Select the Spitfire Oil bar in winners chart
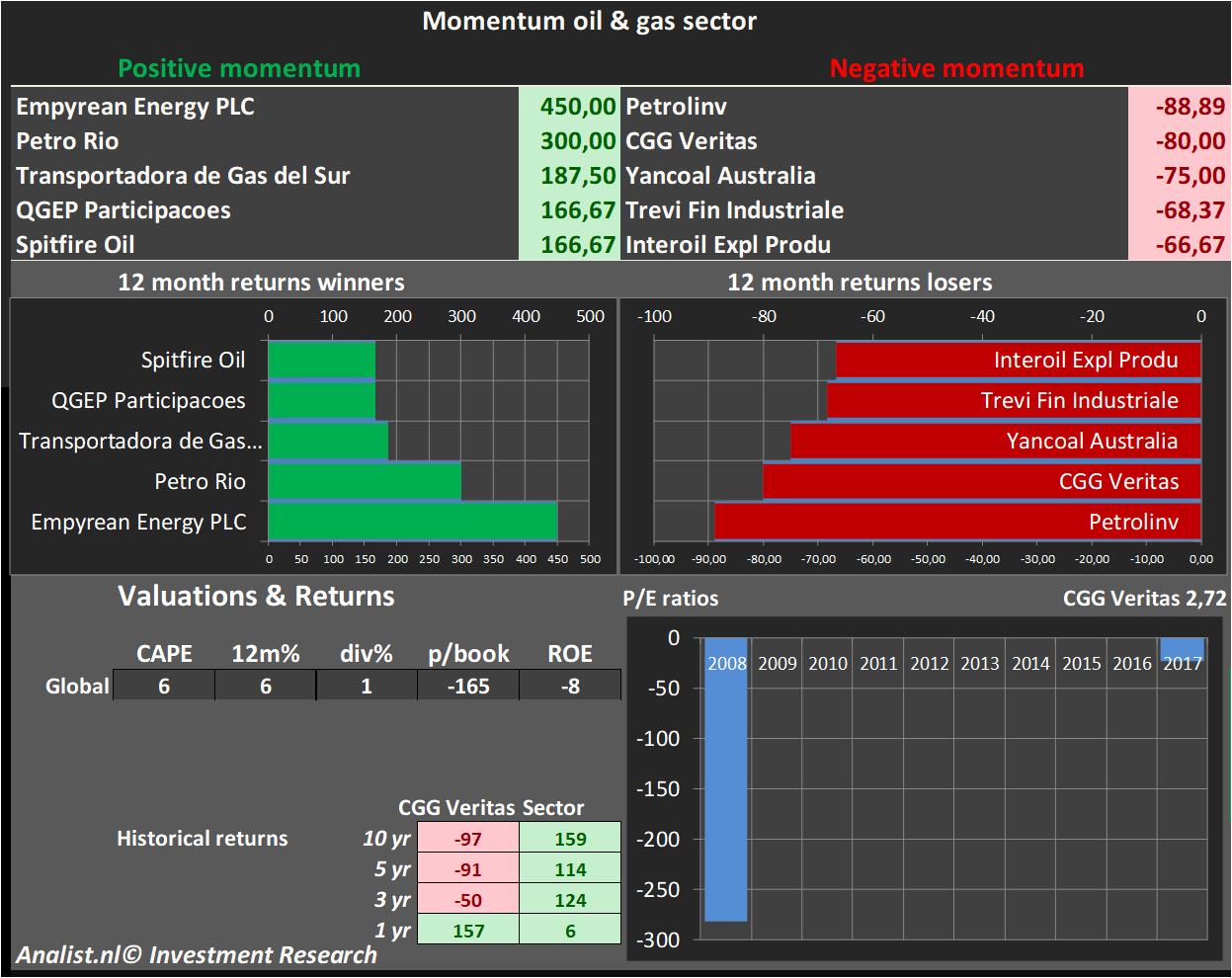Screen dimensions: 1232x978 (321, 360)
